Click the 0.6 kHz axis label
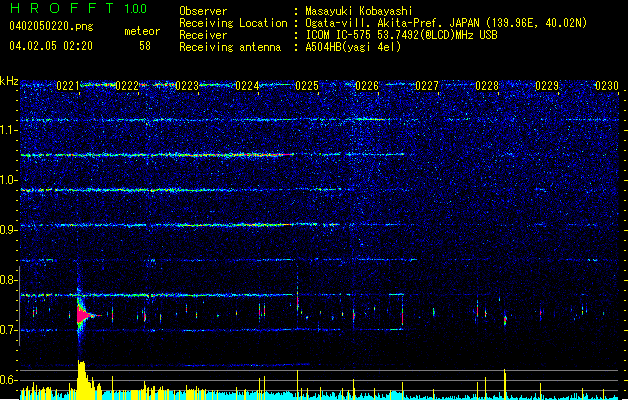This screenshot has height=400, width=629. pyautogui.click(x=9, y=380)
